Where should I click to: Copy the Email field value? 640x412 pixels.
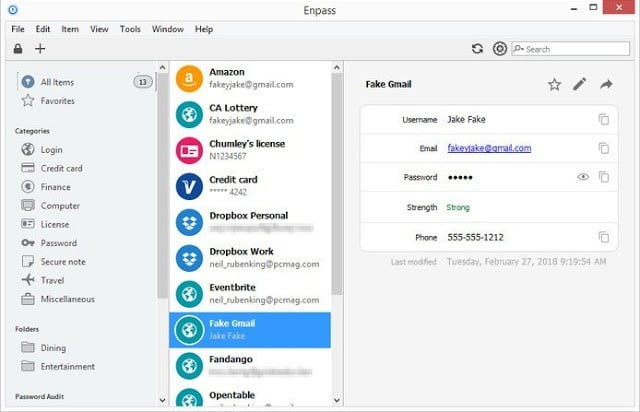click(x=604, y=148)
